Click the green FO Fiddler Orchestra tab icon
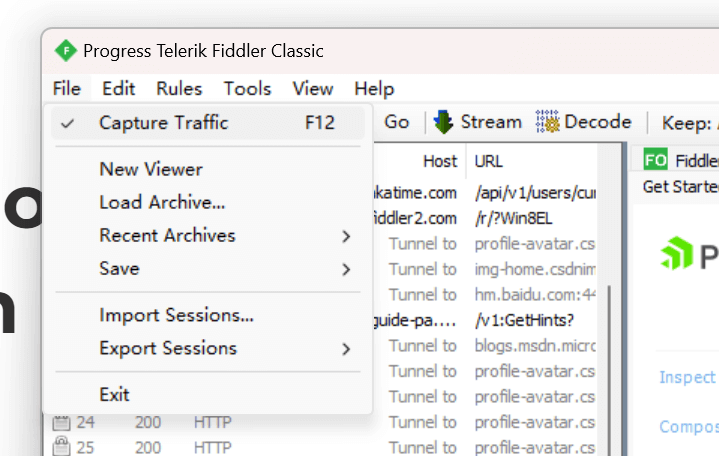719x456 pixels. click(x=656, y=160)
